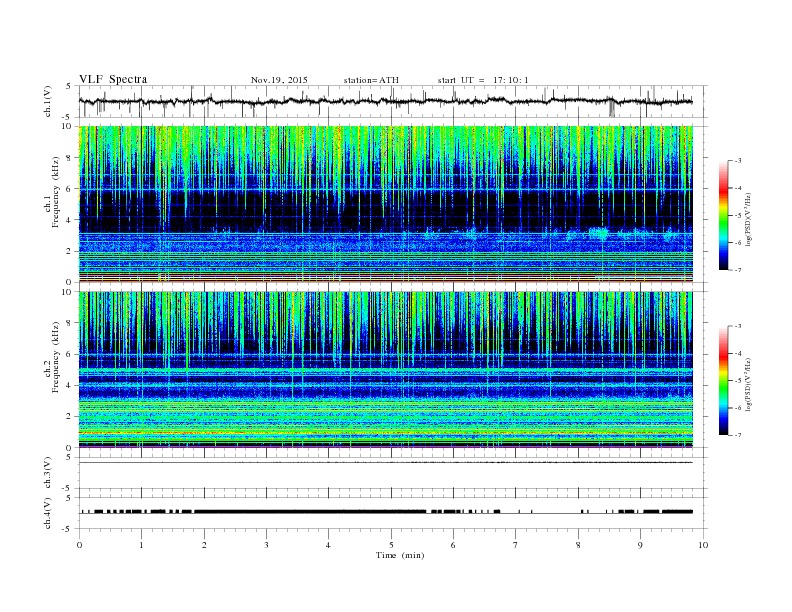Click the ch.2 spectrogram color scale bar
The height and width of the screenshot is (612, 792).
tap(723, 381)
